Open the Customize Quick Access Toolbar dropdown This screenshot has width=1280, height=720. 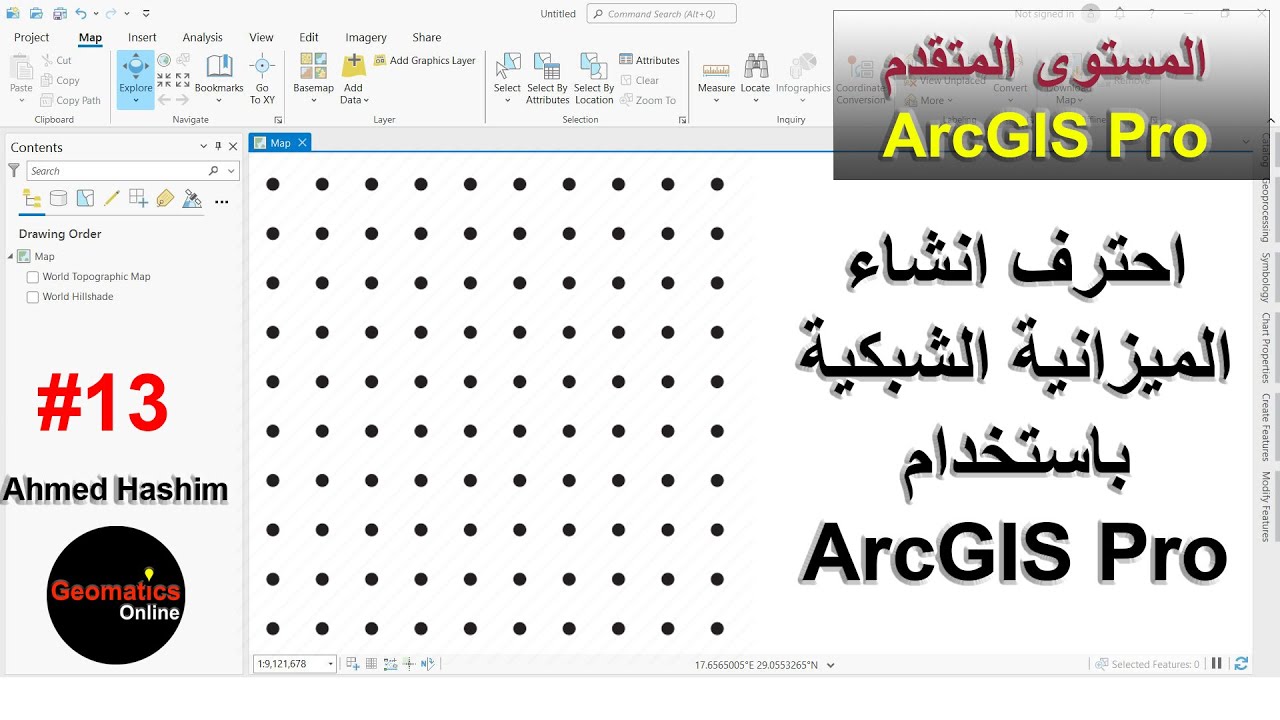146,14
